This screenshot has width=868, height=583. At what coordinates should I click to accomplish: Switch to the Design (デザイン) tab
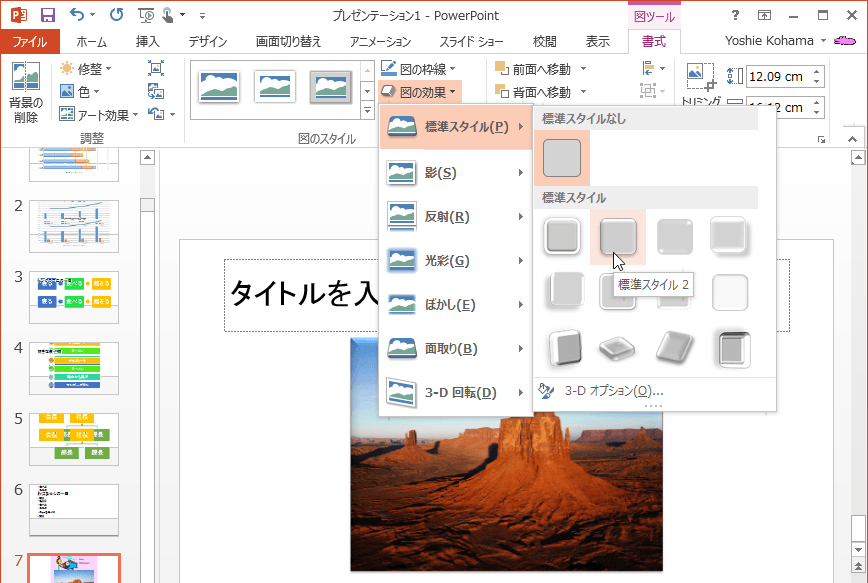[x=208, y=42]
